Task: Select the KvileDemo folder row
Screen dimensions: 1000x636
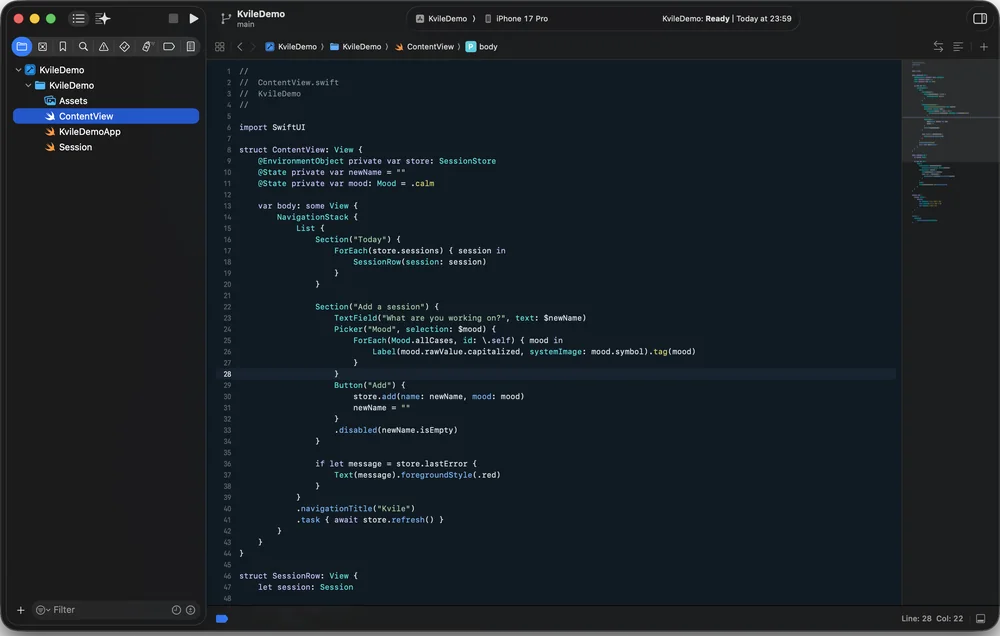Action: tap(106, 85)
